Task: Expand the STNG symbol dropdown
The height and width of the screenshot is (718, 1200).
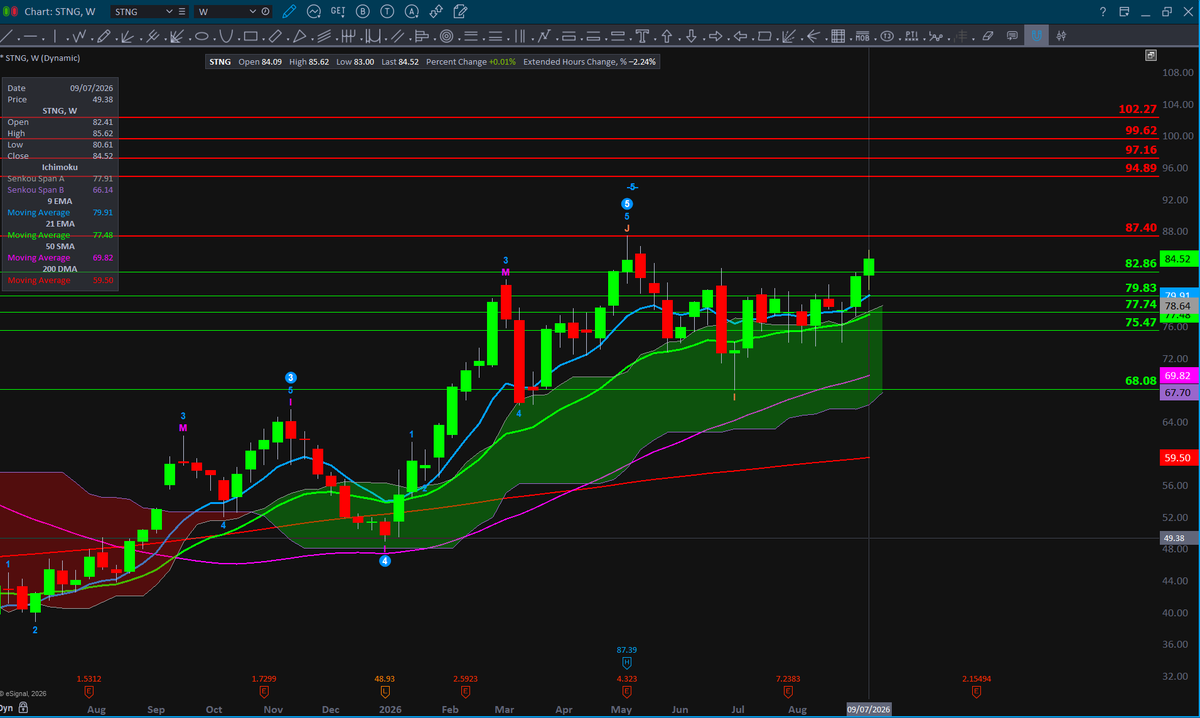Action: pos(169,11)
